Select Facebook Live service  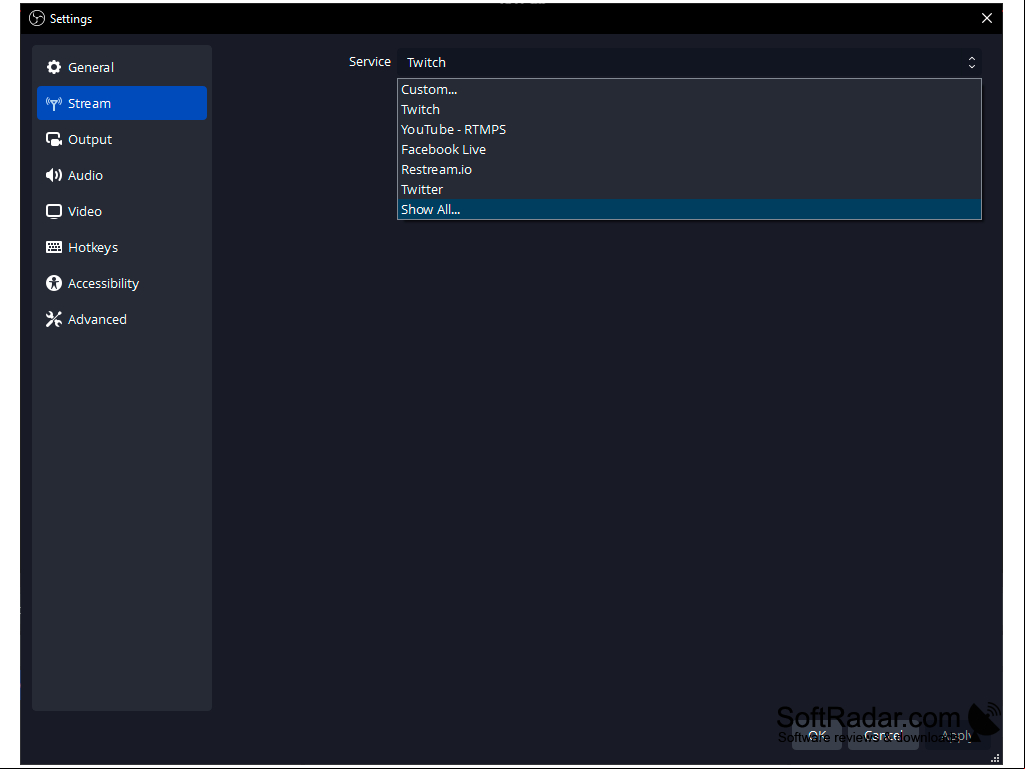[x=689, y=149]
